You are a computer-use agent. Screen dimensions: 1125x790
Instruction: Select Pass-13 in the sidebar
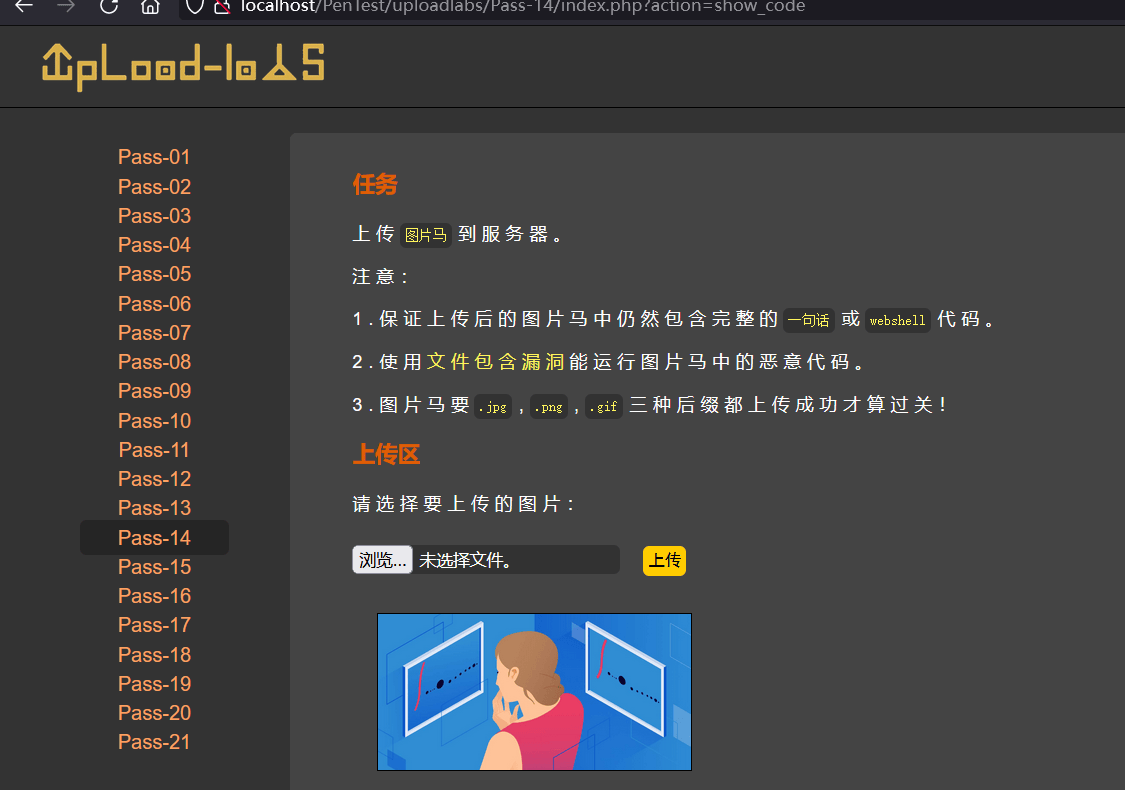tap(154, 508)
